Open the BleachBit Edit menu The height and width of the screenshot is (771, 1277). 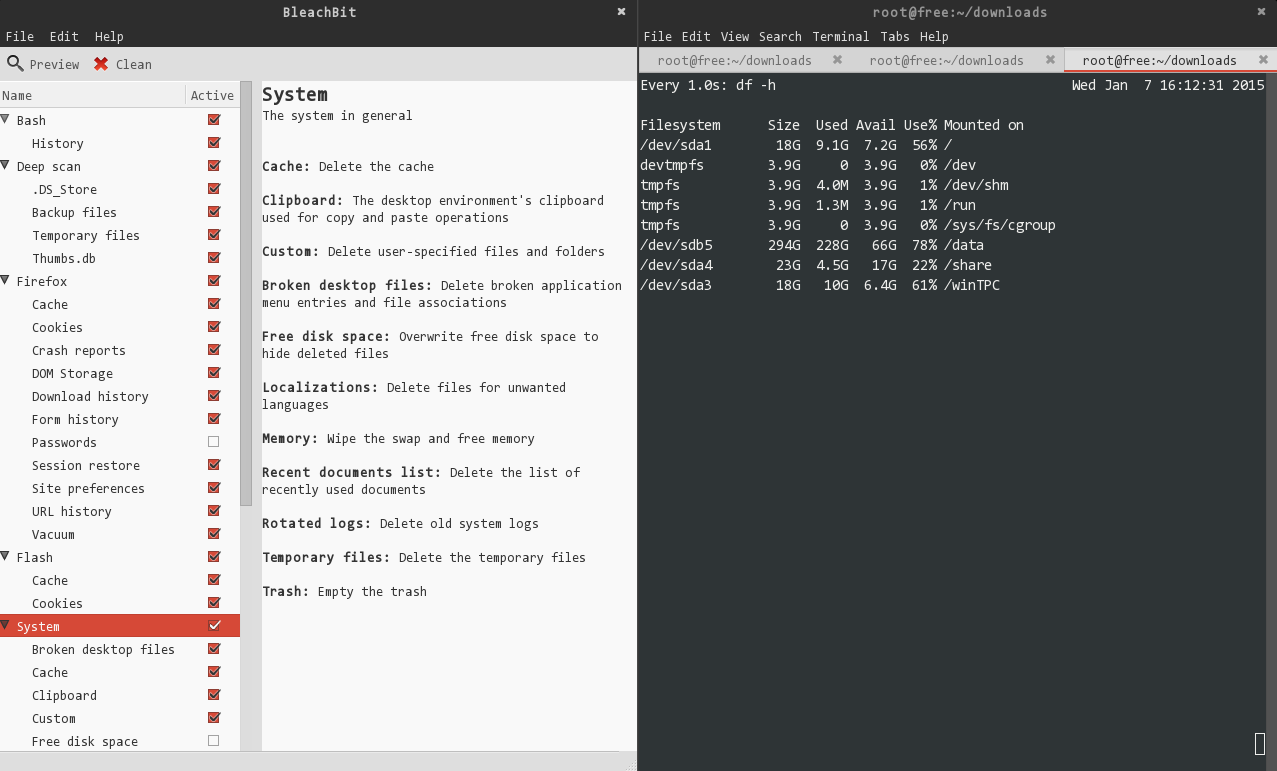point(64,36)
